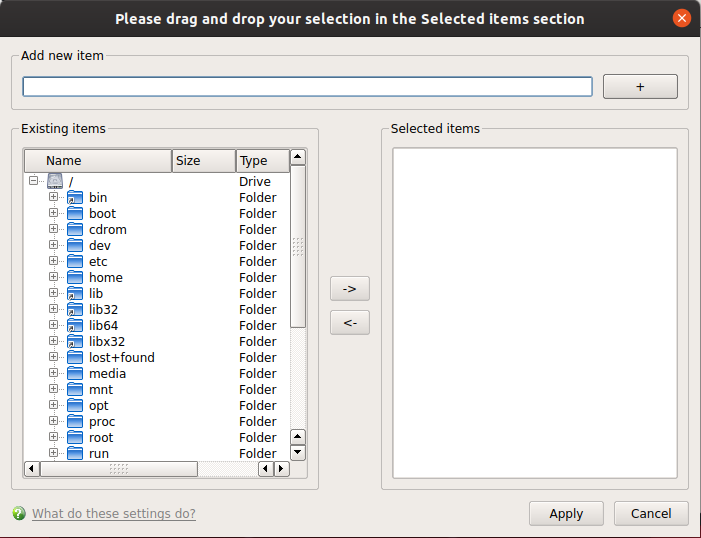The width and height of the screenshot is (701, 538).
Task: Click the -> move to selected button
Action: (350, 288)
